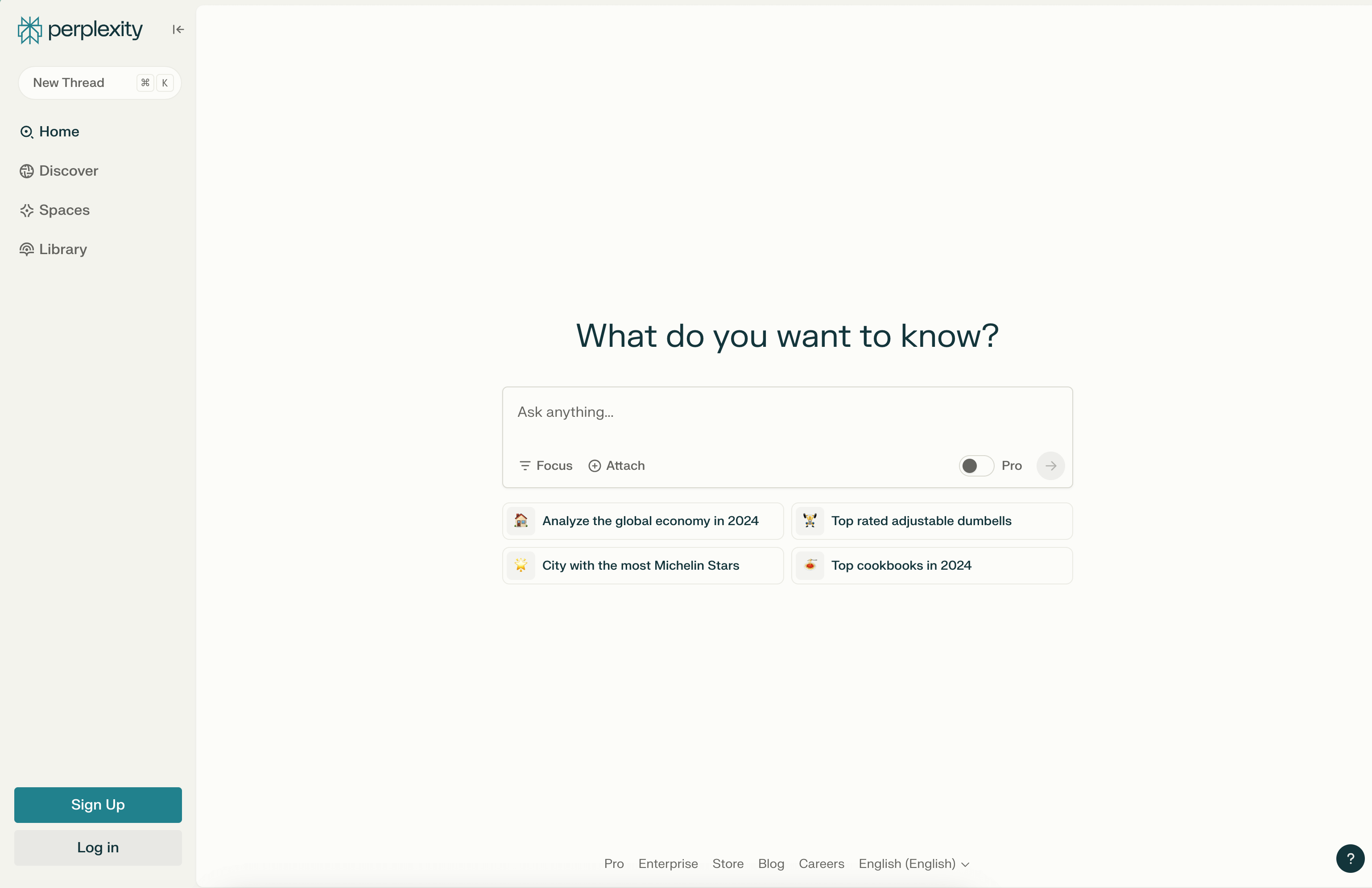Click the dumbbell lifter emoji icon
This screenshot has width=1372, height=888.
pyautogui.click(x=810, y=521)
